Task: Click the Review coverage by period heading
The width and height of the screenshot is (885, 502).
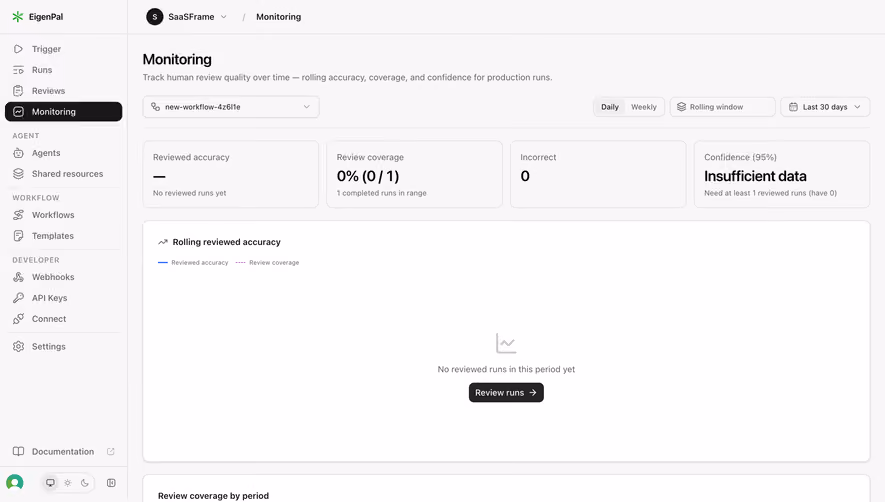Action: (213, 496)
